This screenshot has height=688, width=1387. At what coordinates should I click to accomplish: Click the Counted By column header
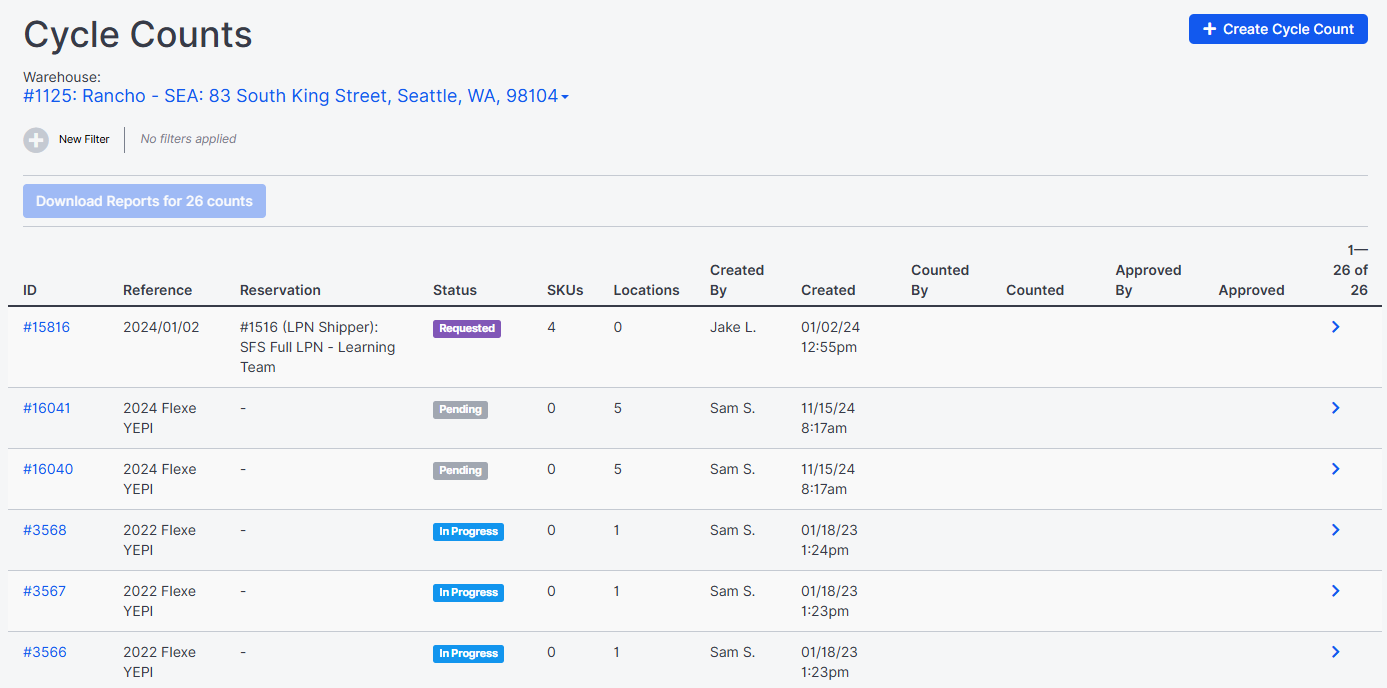(940, 280)
